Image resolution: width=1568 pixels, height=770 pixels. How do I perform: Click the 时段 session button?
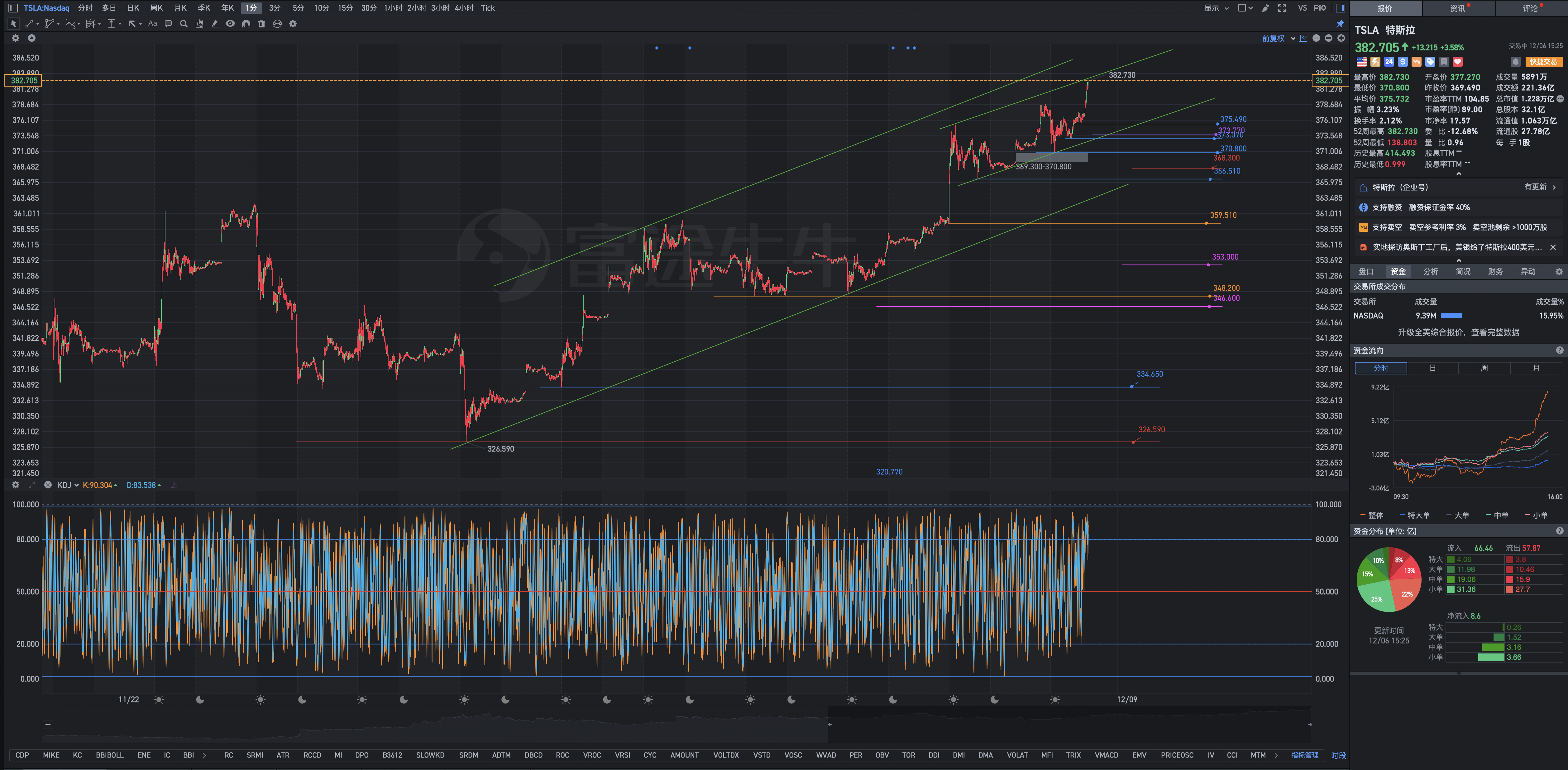point(1338,755)
